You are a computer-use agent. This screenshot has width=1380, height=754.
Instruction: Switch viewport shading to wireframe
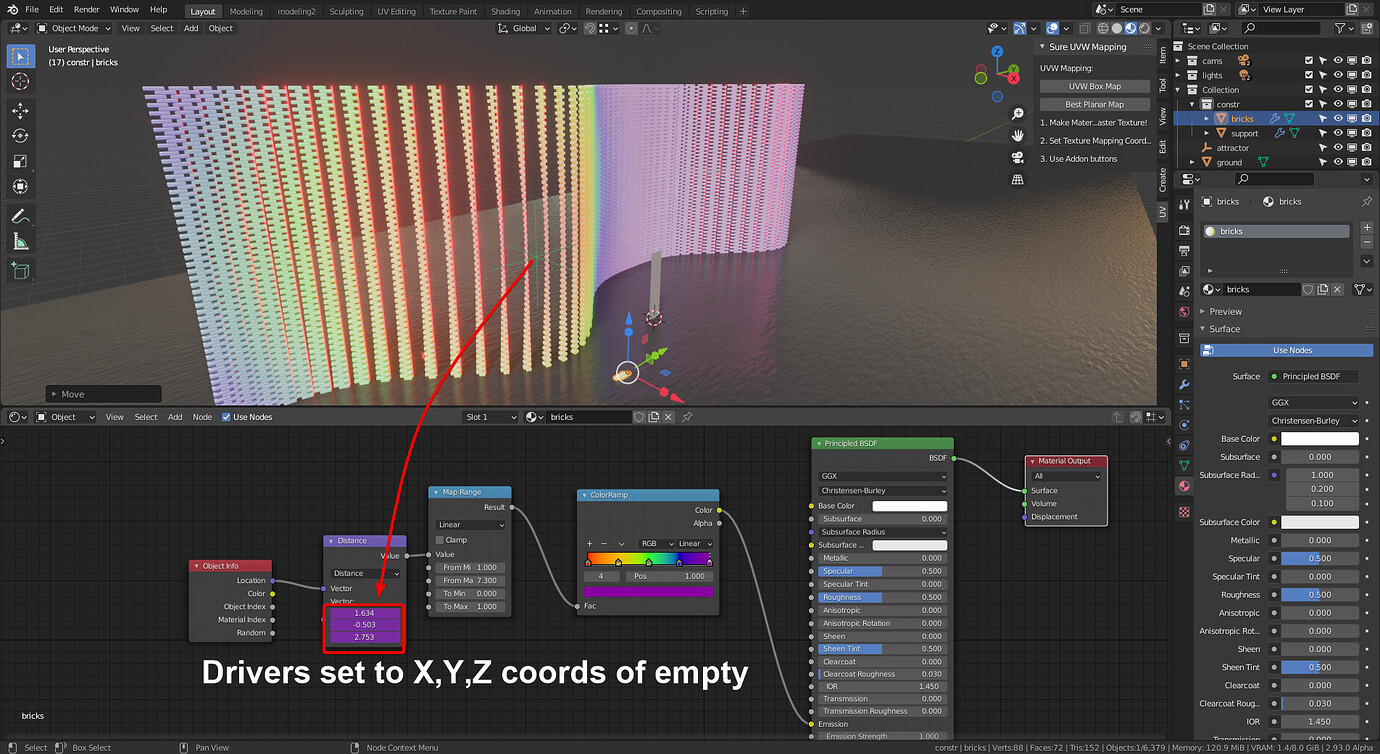[1103, 28]
